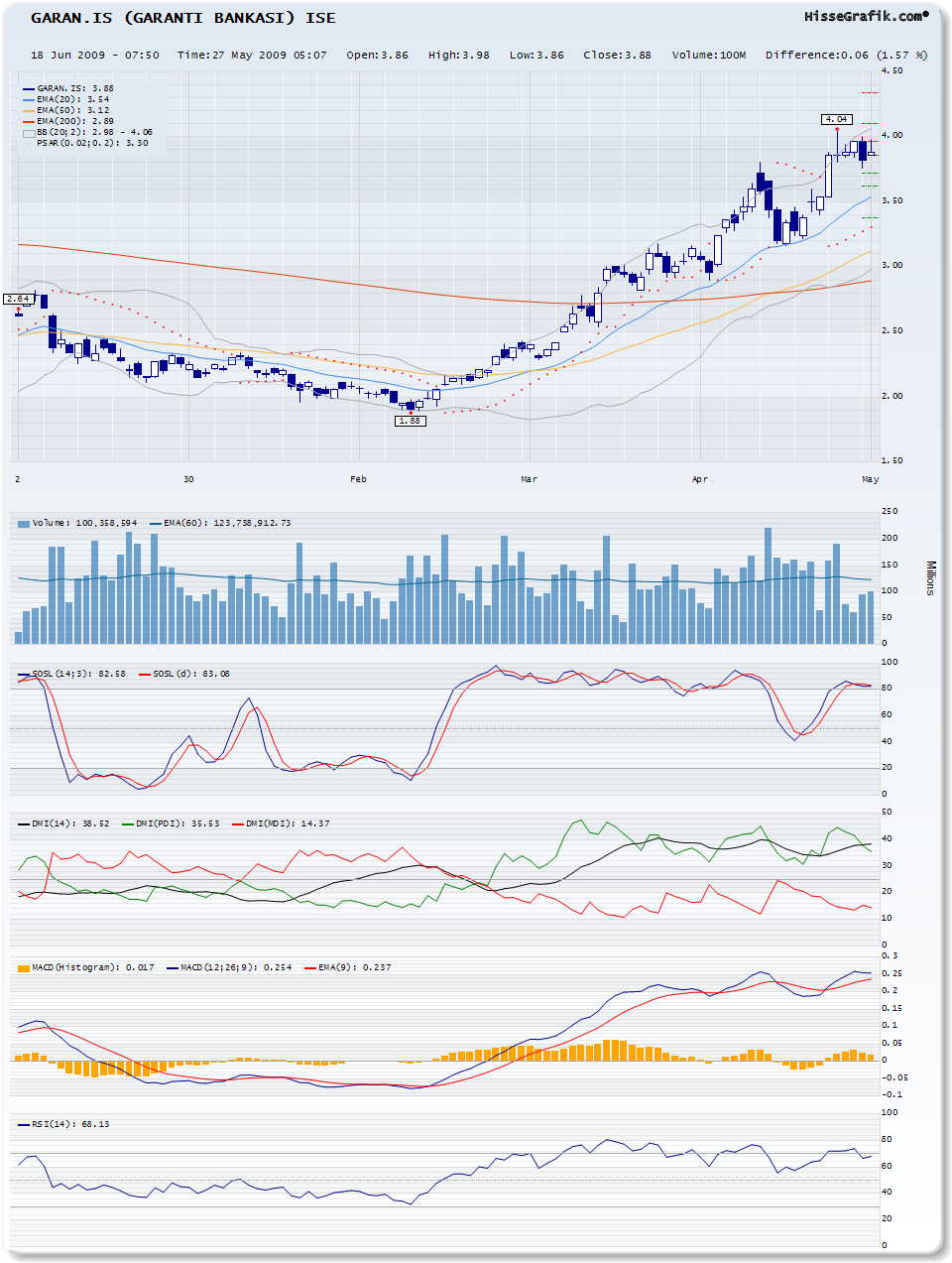Image resolution: width=952 pixels, height=1263 pixels.
Task: Click the Mar label on the date axis
Action: click(x=529, y=479)
